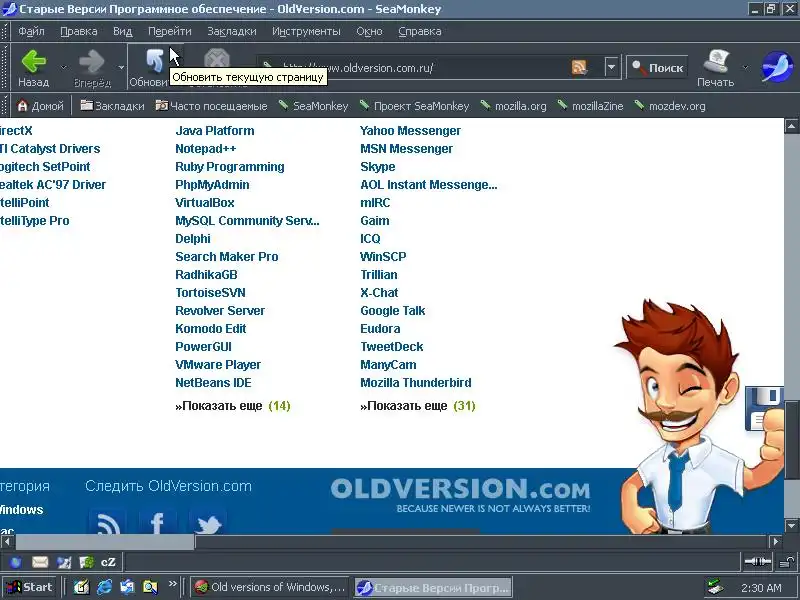Click the first quick launch icon beside Start

[x=81, y=587]
